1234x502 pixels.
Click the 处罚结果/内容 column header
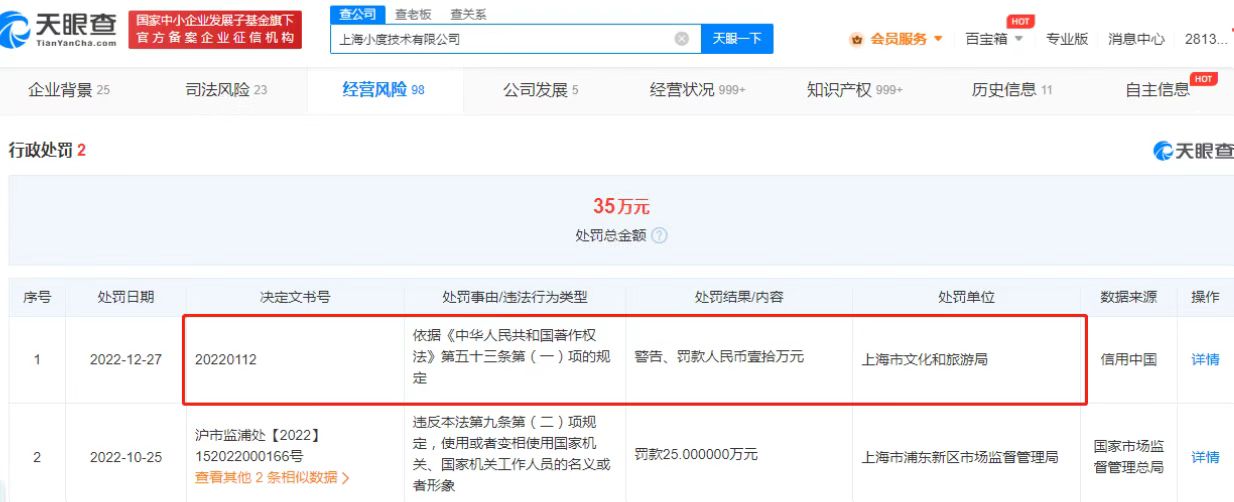(739, 297)
